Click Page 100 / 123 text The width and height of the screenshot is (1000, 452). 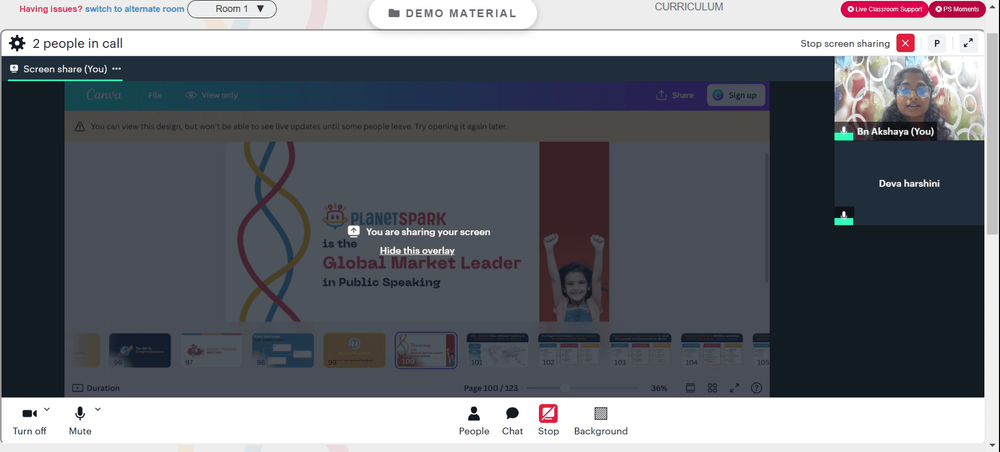point(489,388)
